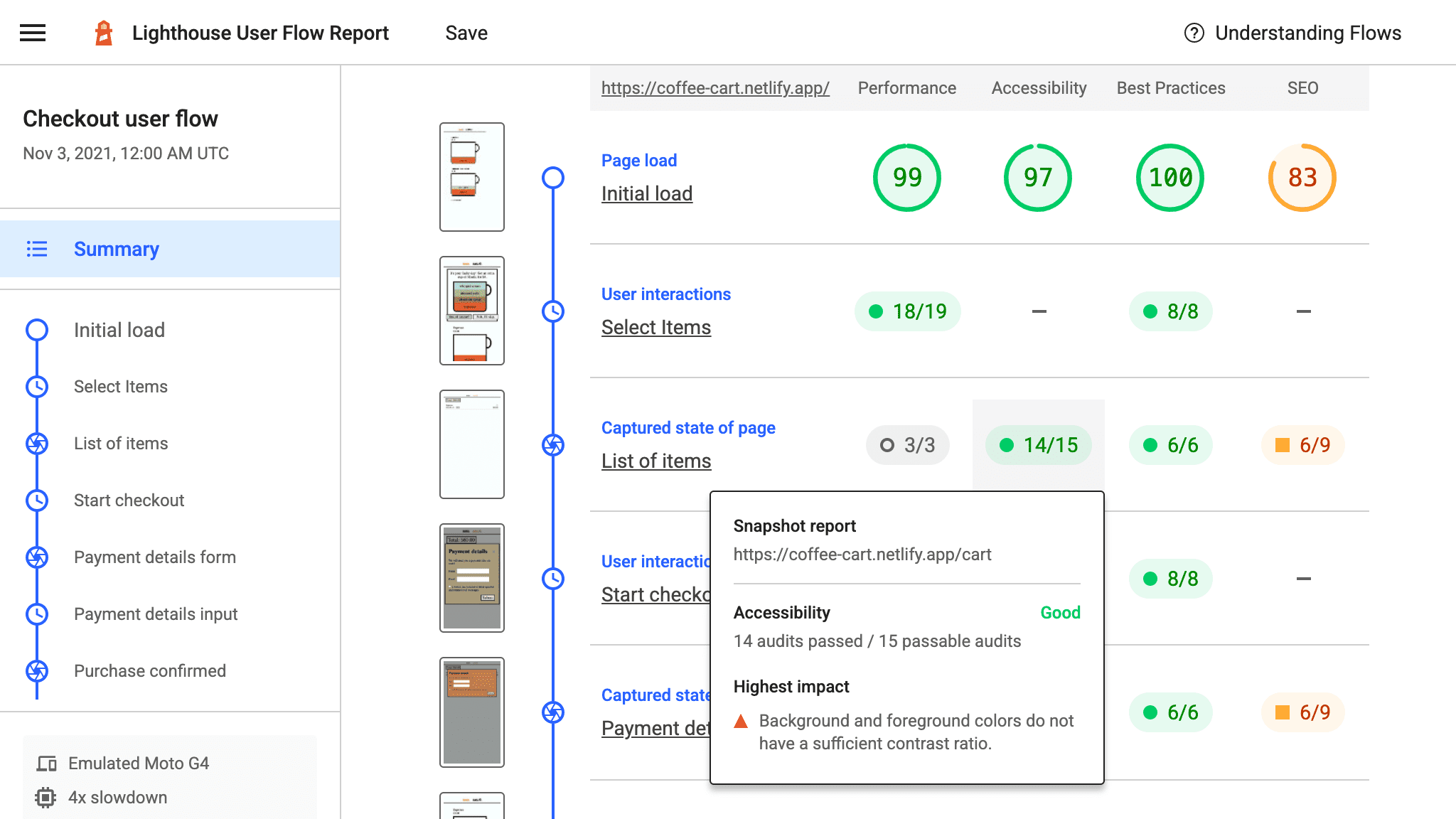The height and width of the screenshot is (819, 1456).
Task: Click the Save button
Action: (x=466, y=33)
